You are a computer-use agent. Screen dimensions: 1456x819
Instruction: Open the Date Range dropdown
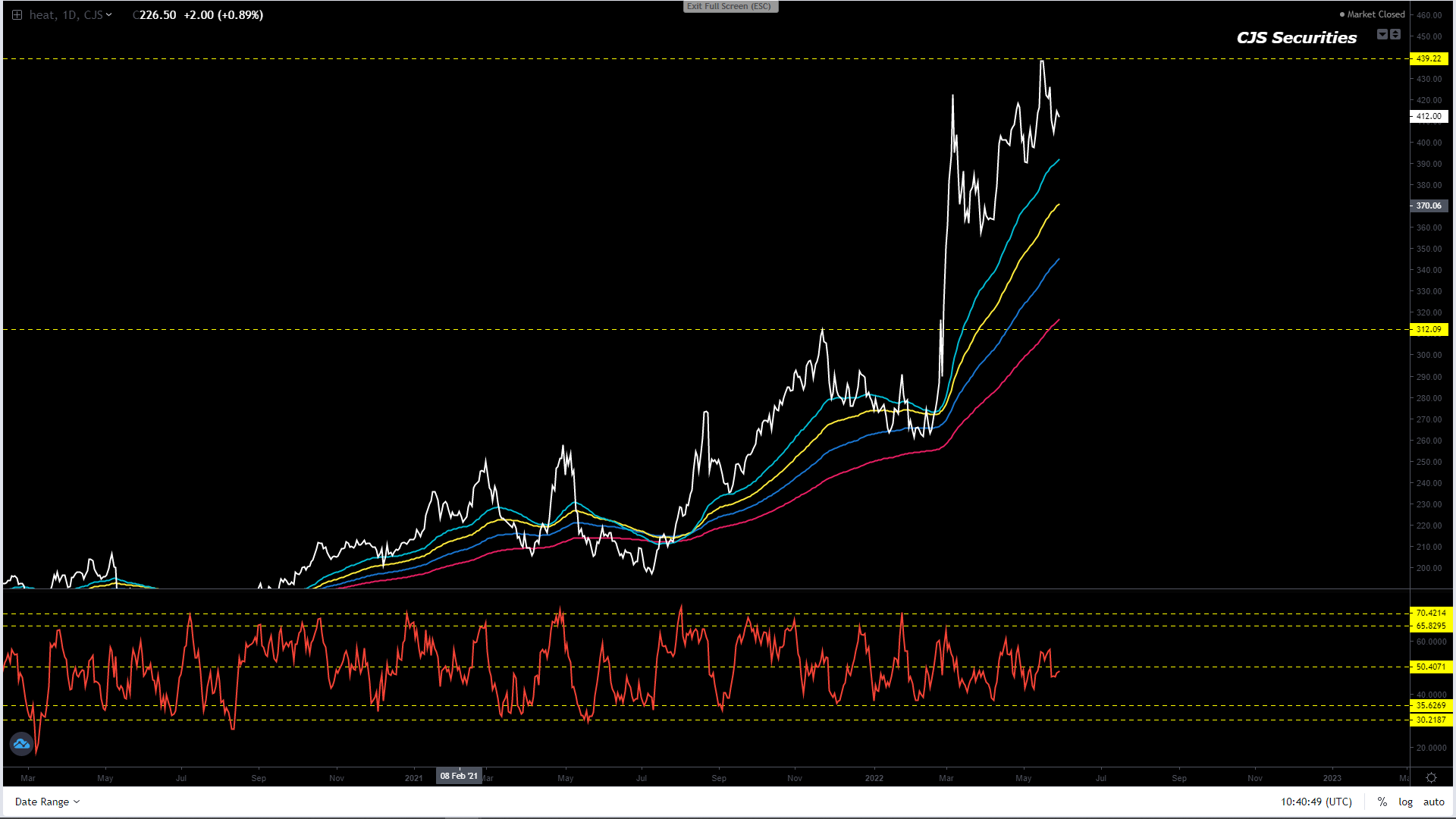47,802
